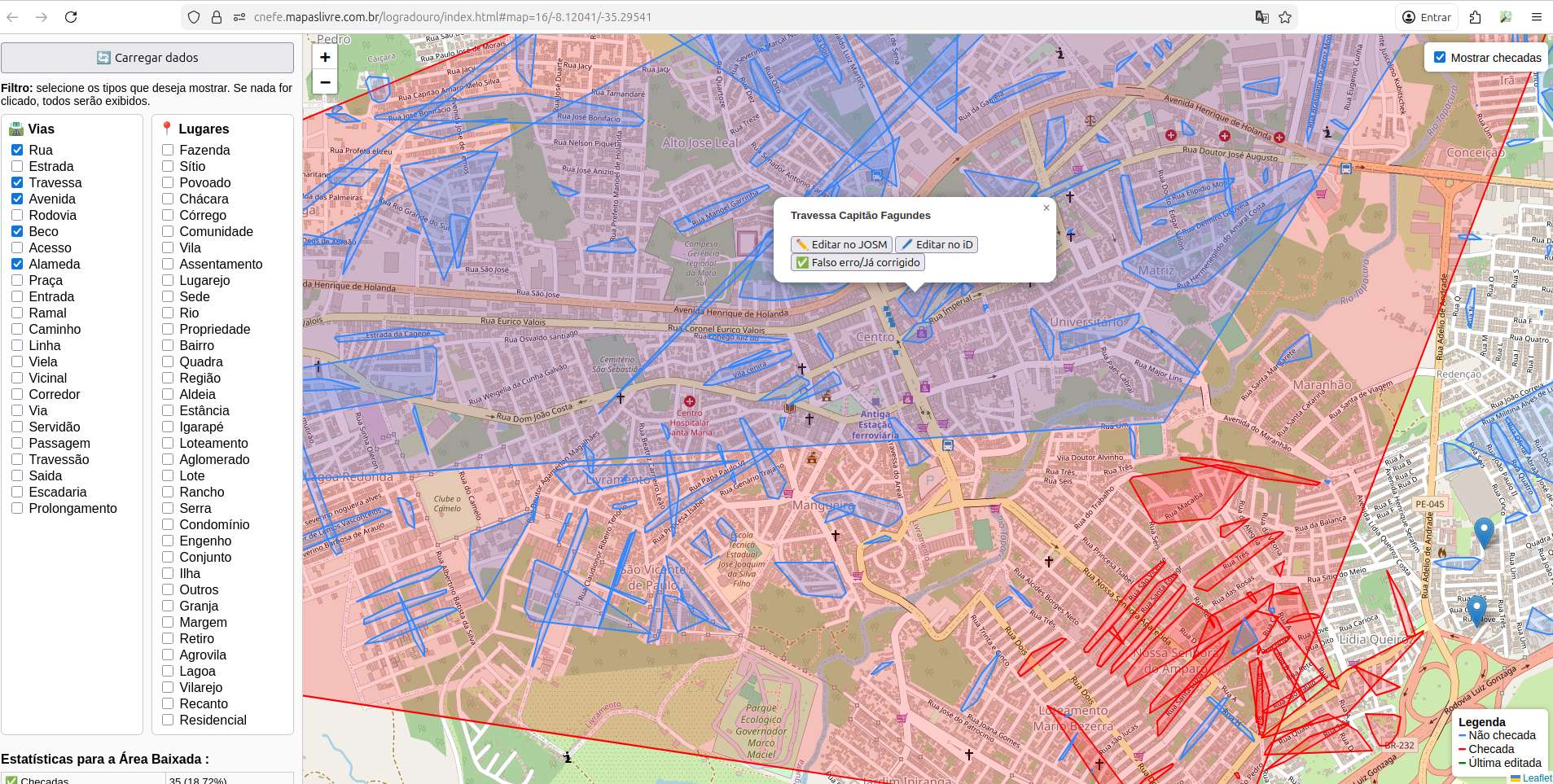The image size is (1553, 784).
Task: Go back with browser back arrow
Action: click(13, 17)
